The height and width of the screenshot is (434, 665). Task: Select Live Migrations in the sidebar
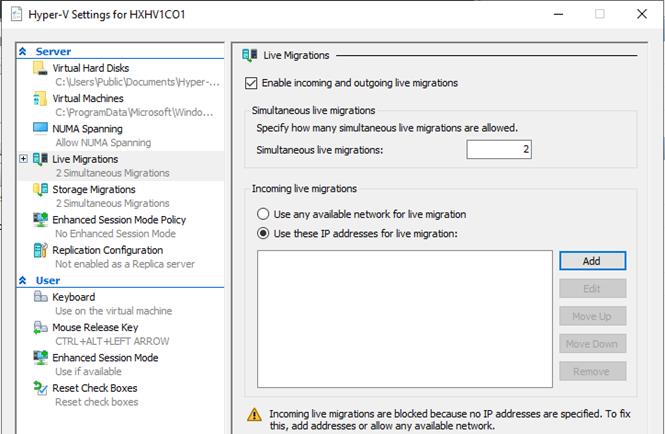click(85, 159)
